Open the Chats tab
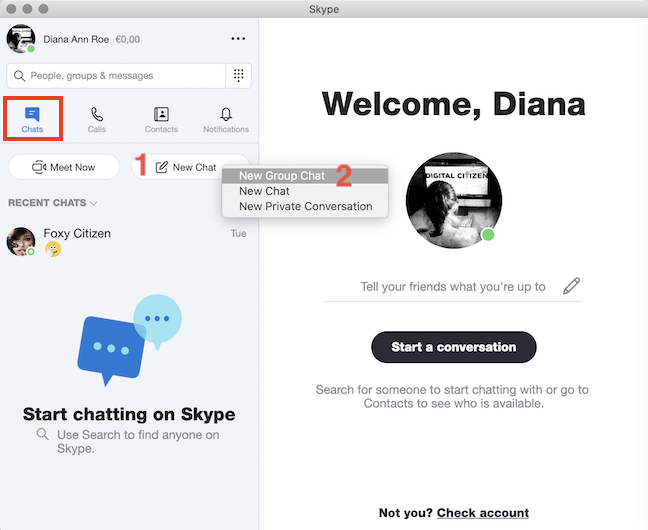Image resolution: width=648 pixels, height=530 pixels. click(x=32, y=119)
